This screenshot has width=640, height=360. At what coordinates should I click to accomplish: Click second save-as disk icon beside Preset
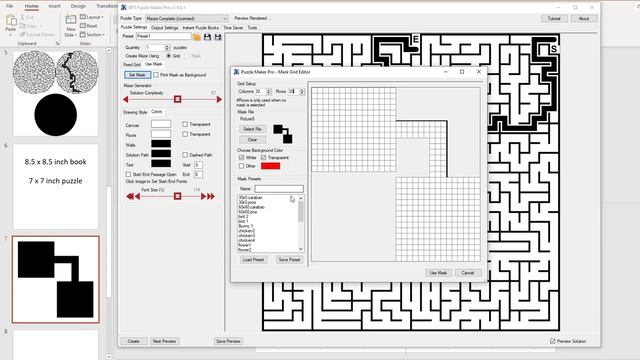tap(218, 37)
